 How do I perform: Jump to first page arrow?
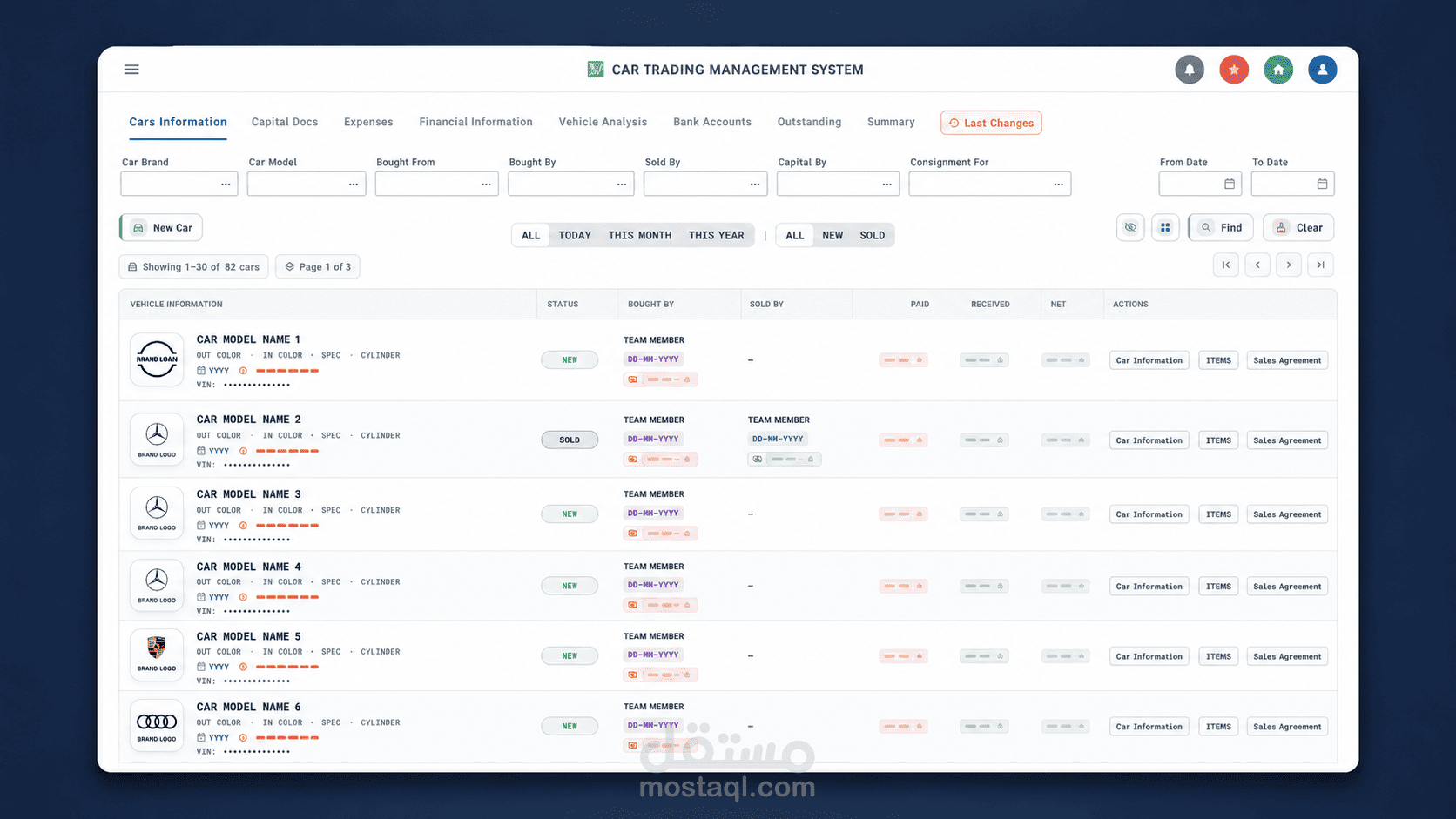coord(1226,265)
